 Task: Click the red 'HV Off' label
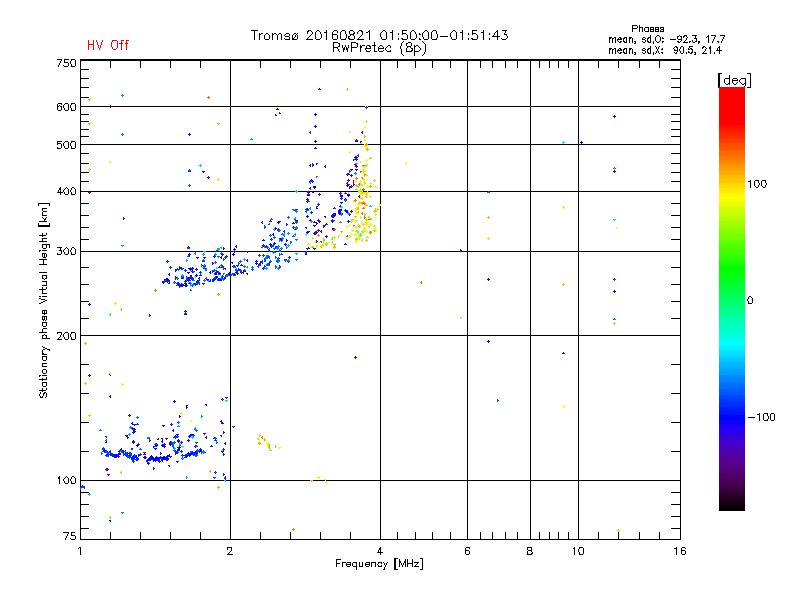pyautogui.click(x=108, y=45)
